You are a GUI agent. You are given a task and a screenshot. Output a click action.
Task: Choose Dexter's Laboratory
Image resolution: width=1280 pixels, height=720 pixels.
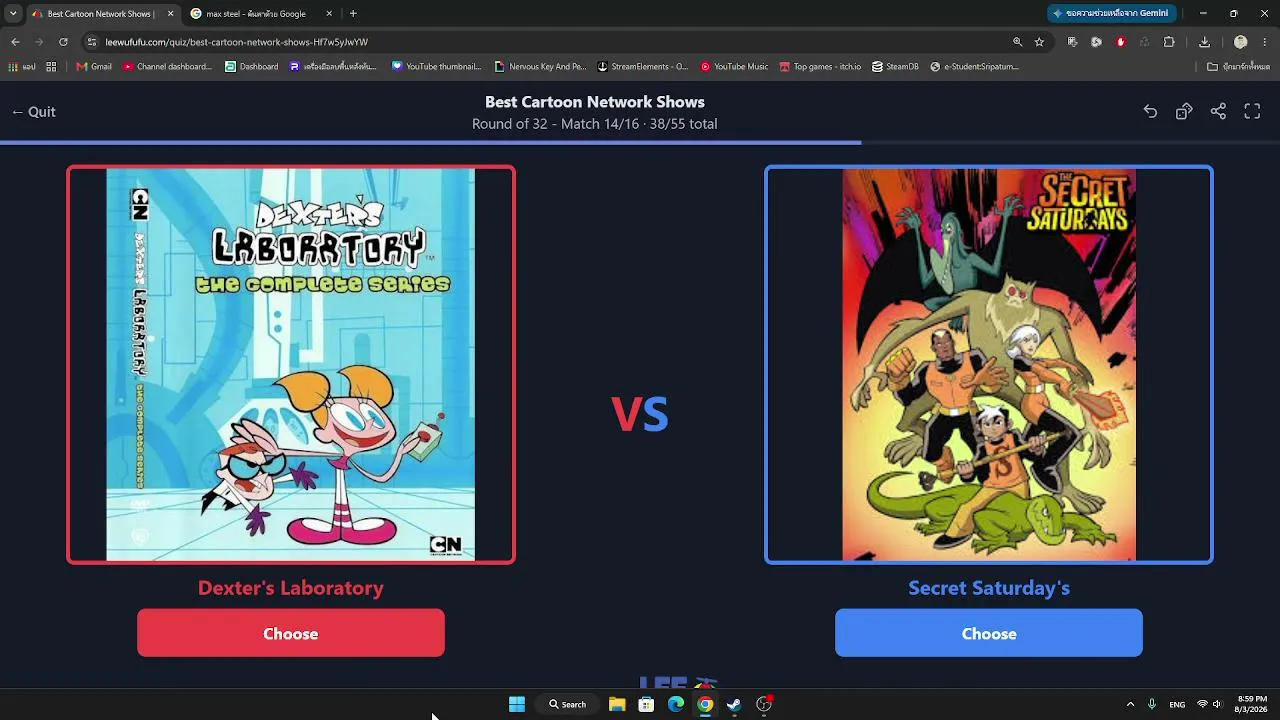coord(291,633)
